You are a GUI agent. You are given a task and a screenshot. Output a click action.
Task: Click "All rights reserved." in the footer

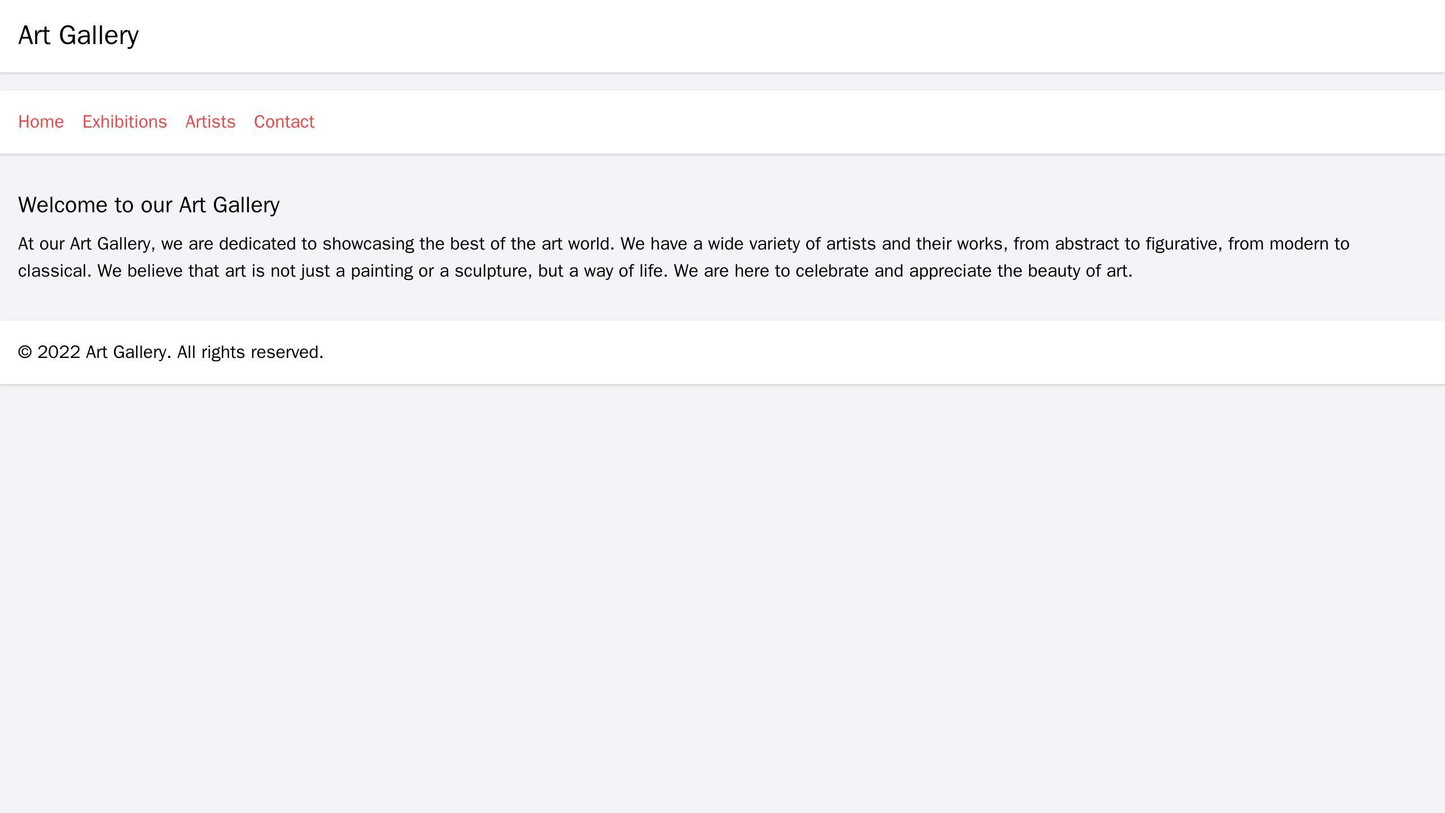click(250, 352)
